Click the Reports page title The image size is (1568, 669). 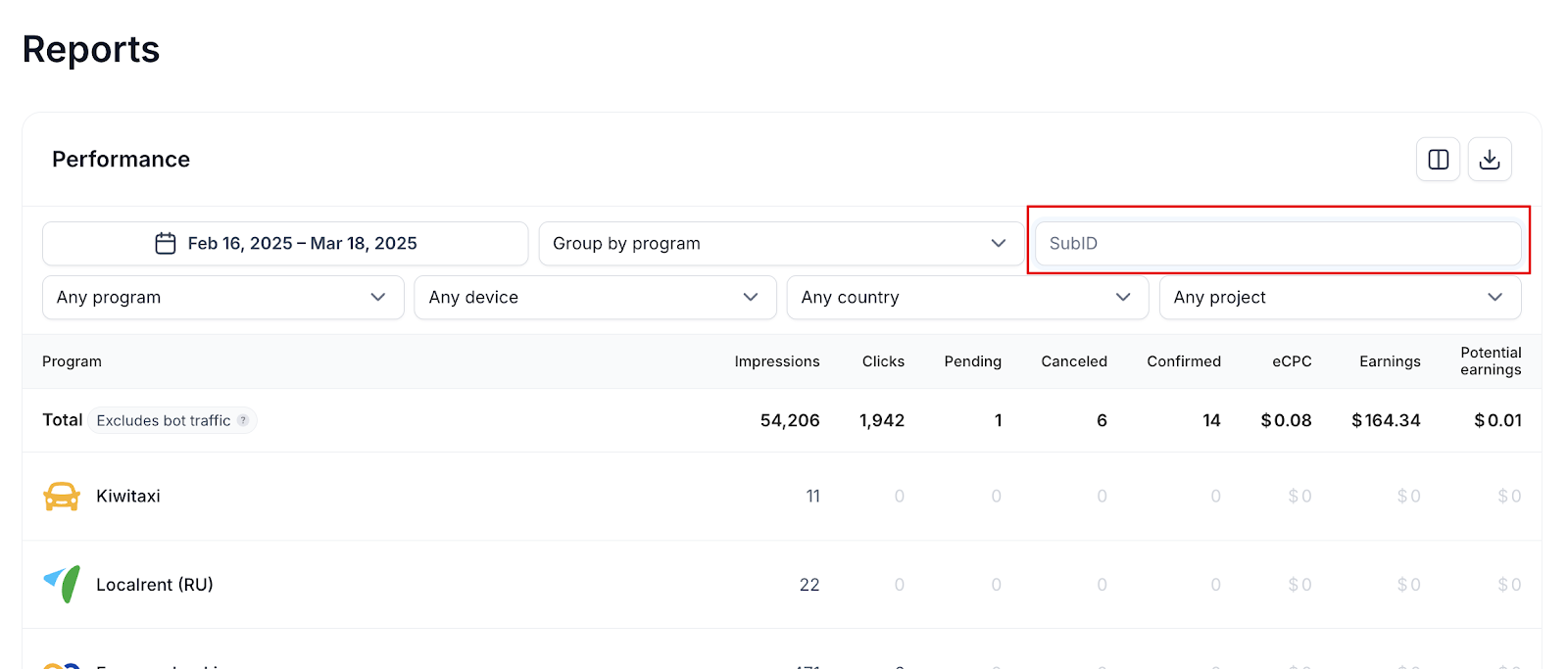pos(91,49)
